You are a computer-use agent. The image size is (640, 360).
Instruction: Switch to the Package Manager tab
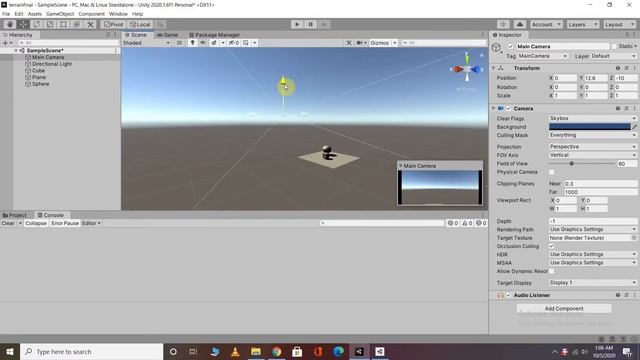[x=215, y=35]
